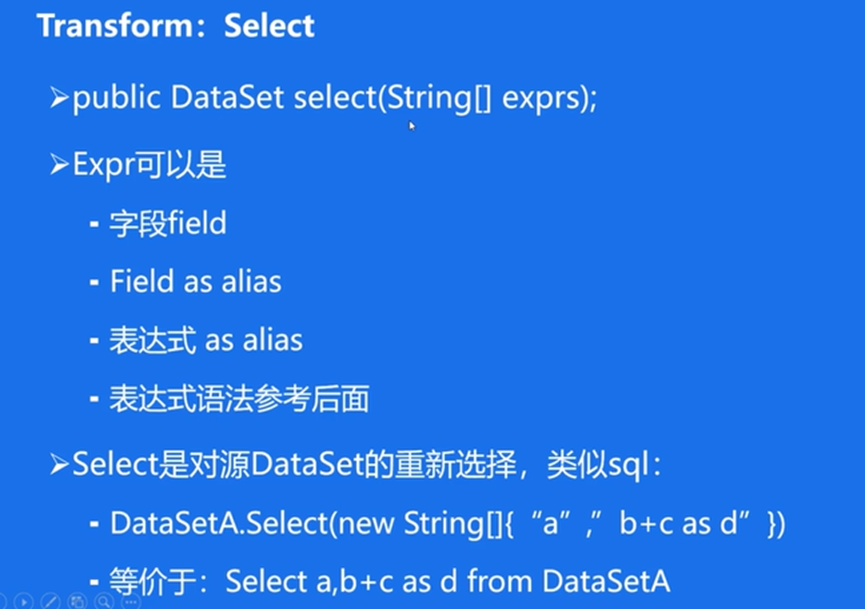Click the 'DataSetA.Select(new String[]...' code example
This screenshot has width=865, height=609.
(447, 523)
